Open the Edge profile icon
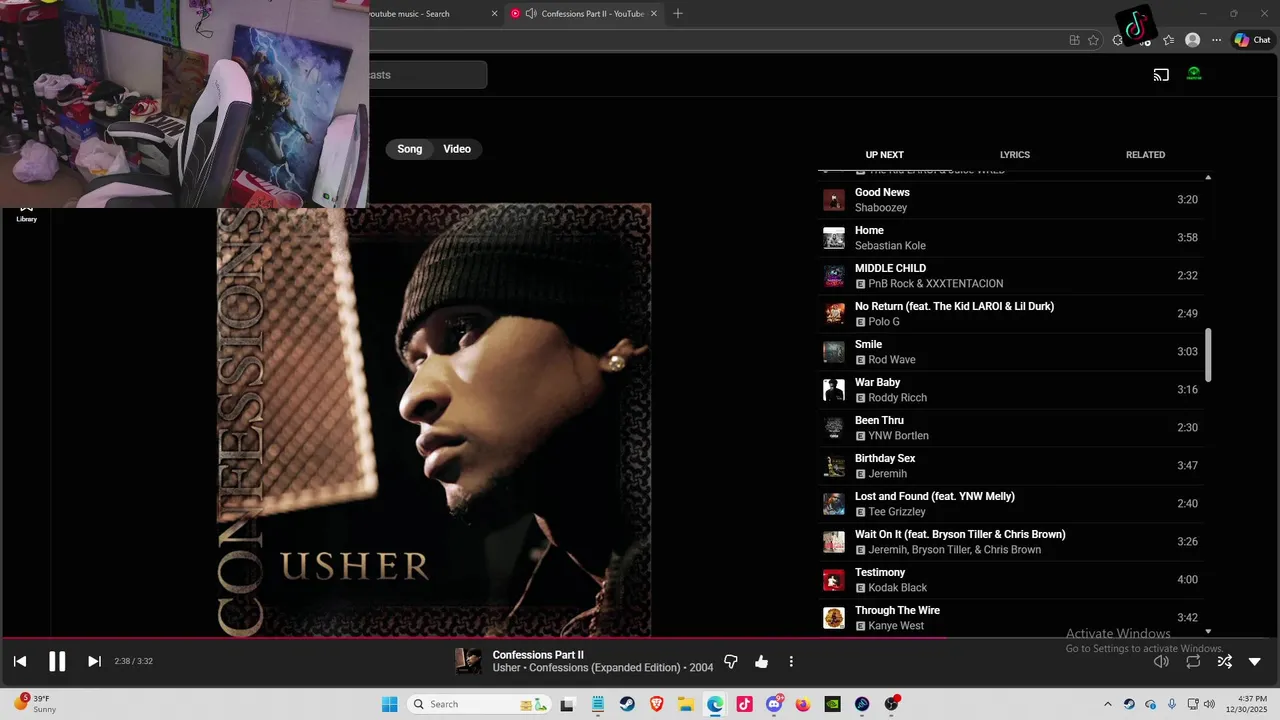1280x720 pixels. (x=1192, y=40)
